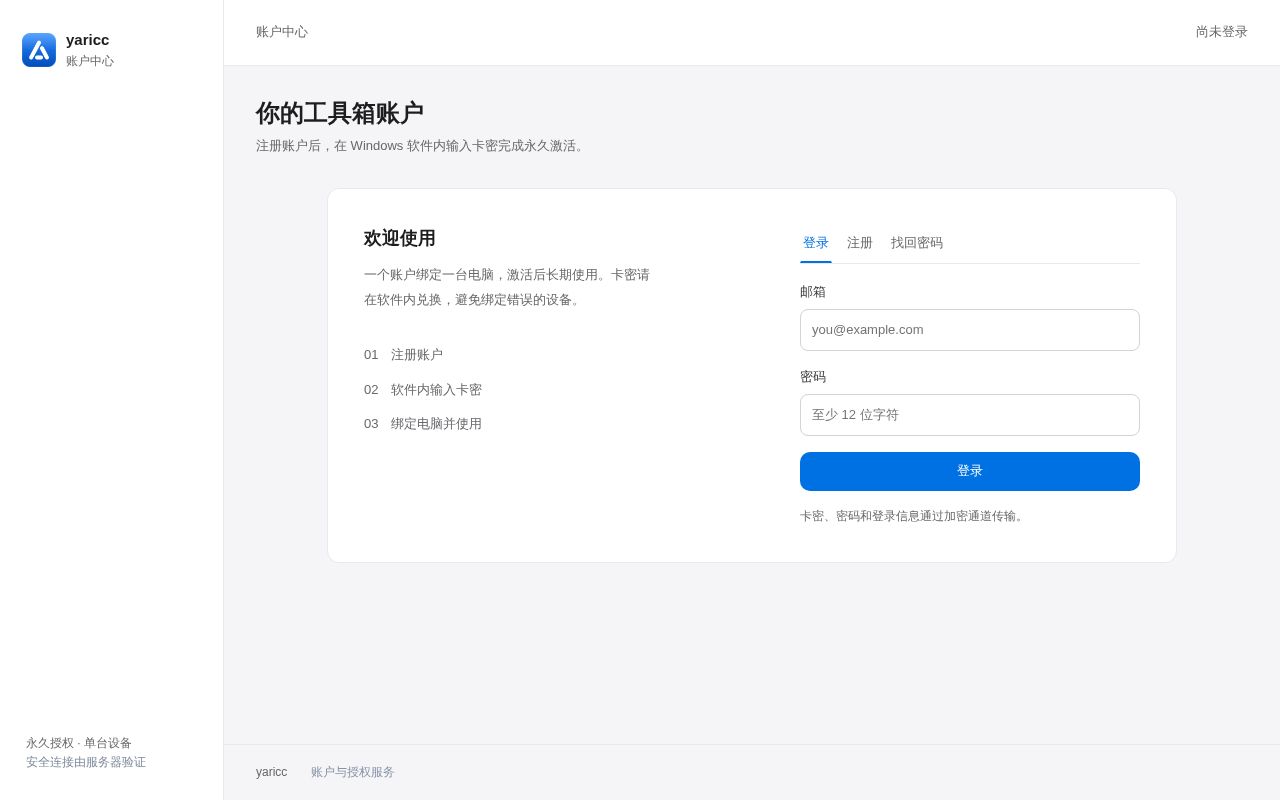This screenshot has width=1280, height=800.
Task: Open the 找回密码 tab
Action: [917, 243]
